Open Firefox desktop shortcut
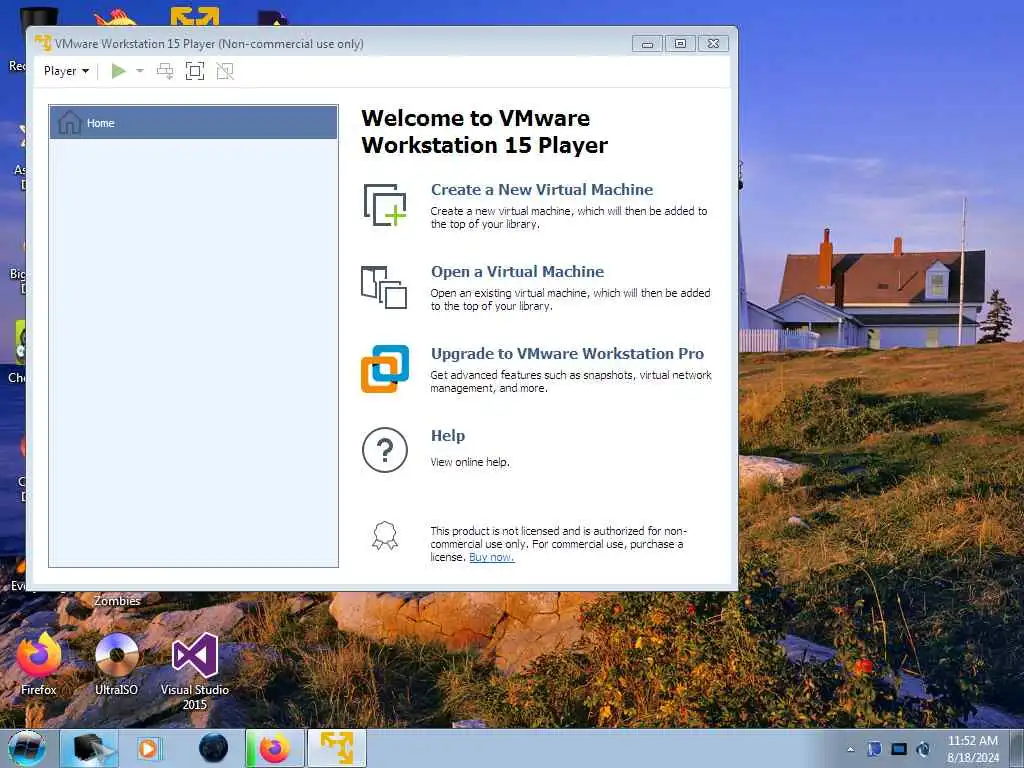The image size is (1024, 768). (39, 664)
